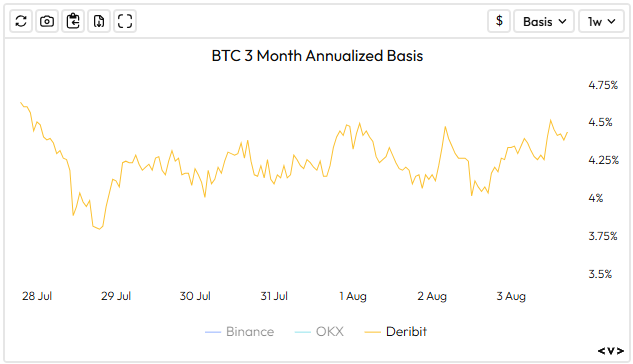Screen dimensions: 633x364
Task: Toggle OKX series in legend
Action: 319,332
